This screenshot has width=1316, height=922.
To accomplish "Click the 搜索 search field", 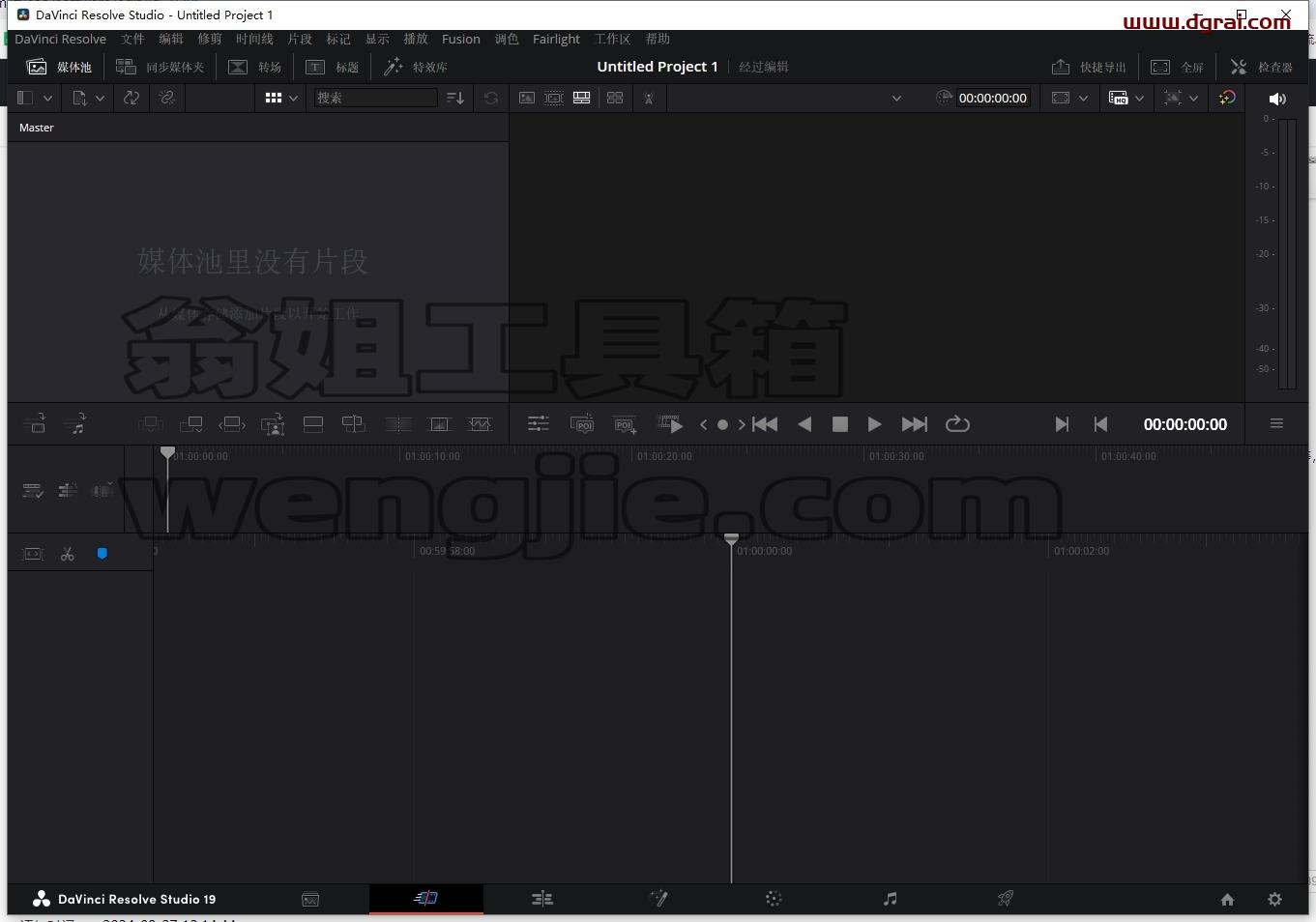I will click(x=375, y=98).
